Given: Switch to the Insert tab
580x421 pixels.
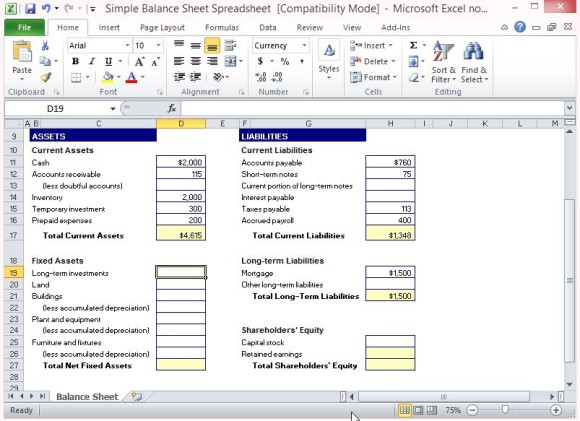Looking at the screenshot, I should (x=109, y=27).
